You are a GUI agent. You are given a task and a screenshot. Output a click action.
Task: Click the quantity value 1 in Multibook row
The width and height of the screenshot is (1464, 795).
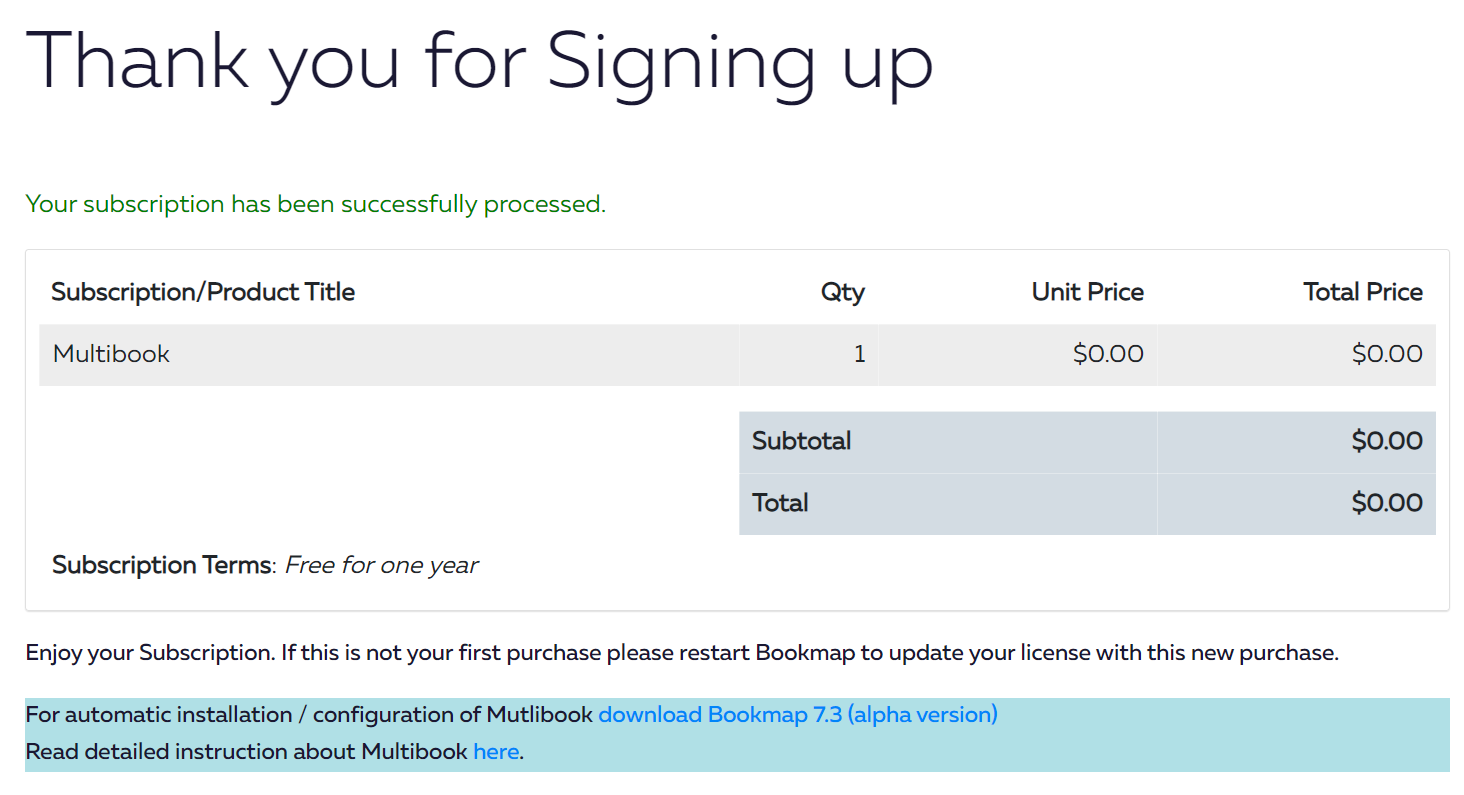click(859, 354)
